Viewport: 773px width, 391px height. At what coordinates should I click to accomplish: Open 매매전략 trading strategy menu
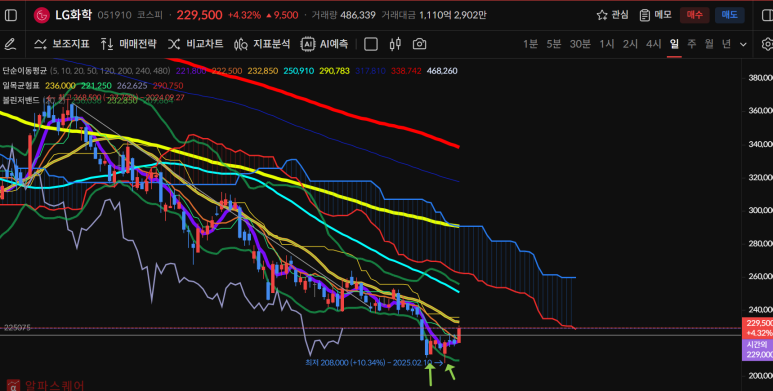128,44
